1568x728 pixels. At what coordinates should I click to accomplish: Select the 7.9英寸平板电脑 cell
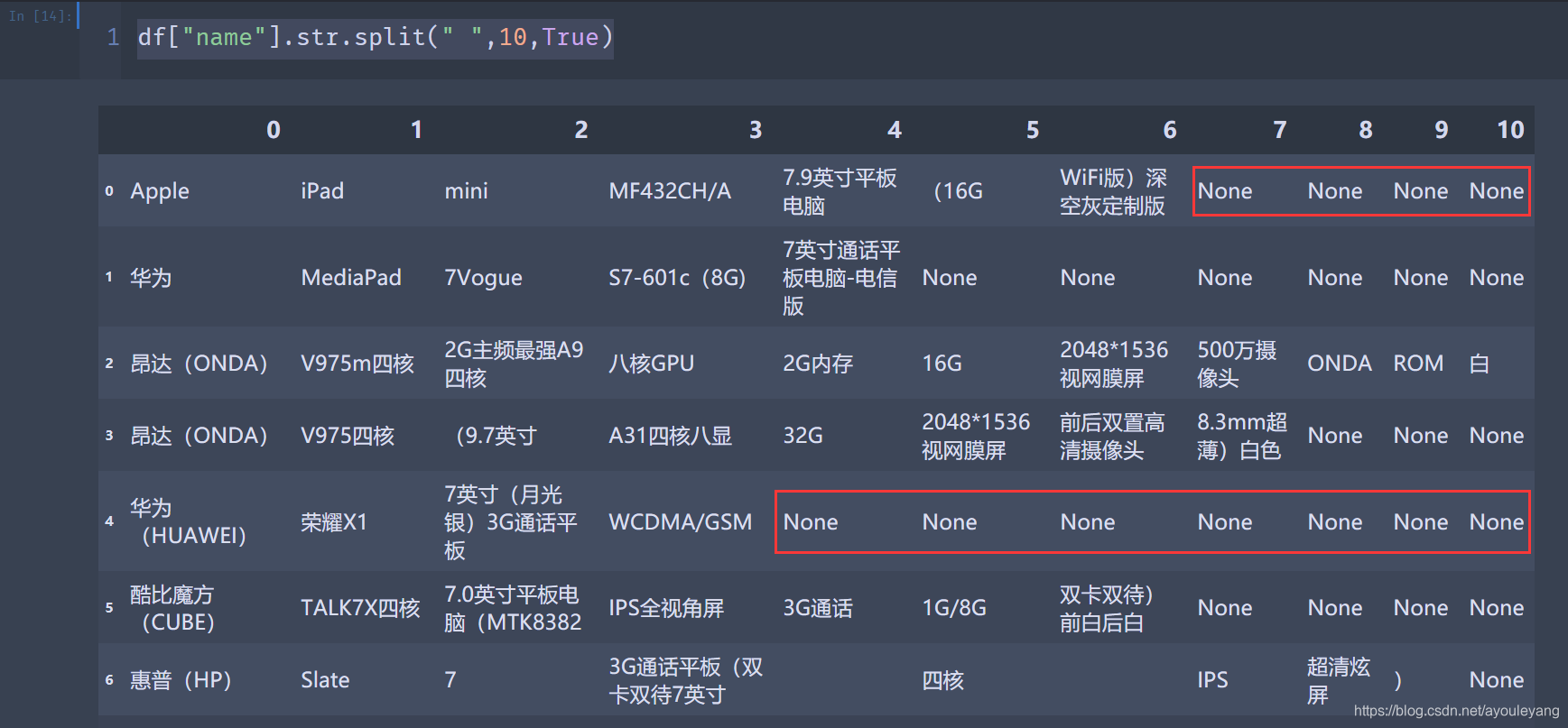coord(840,191)
